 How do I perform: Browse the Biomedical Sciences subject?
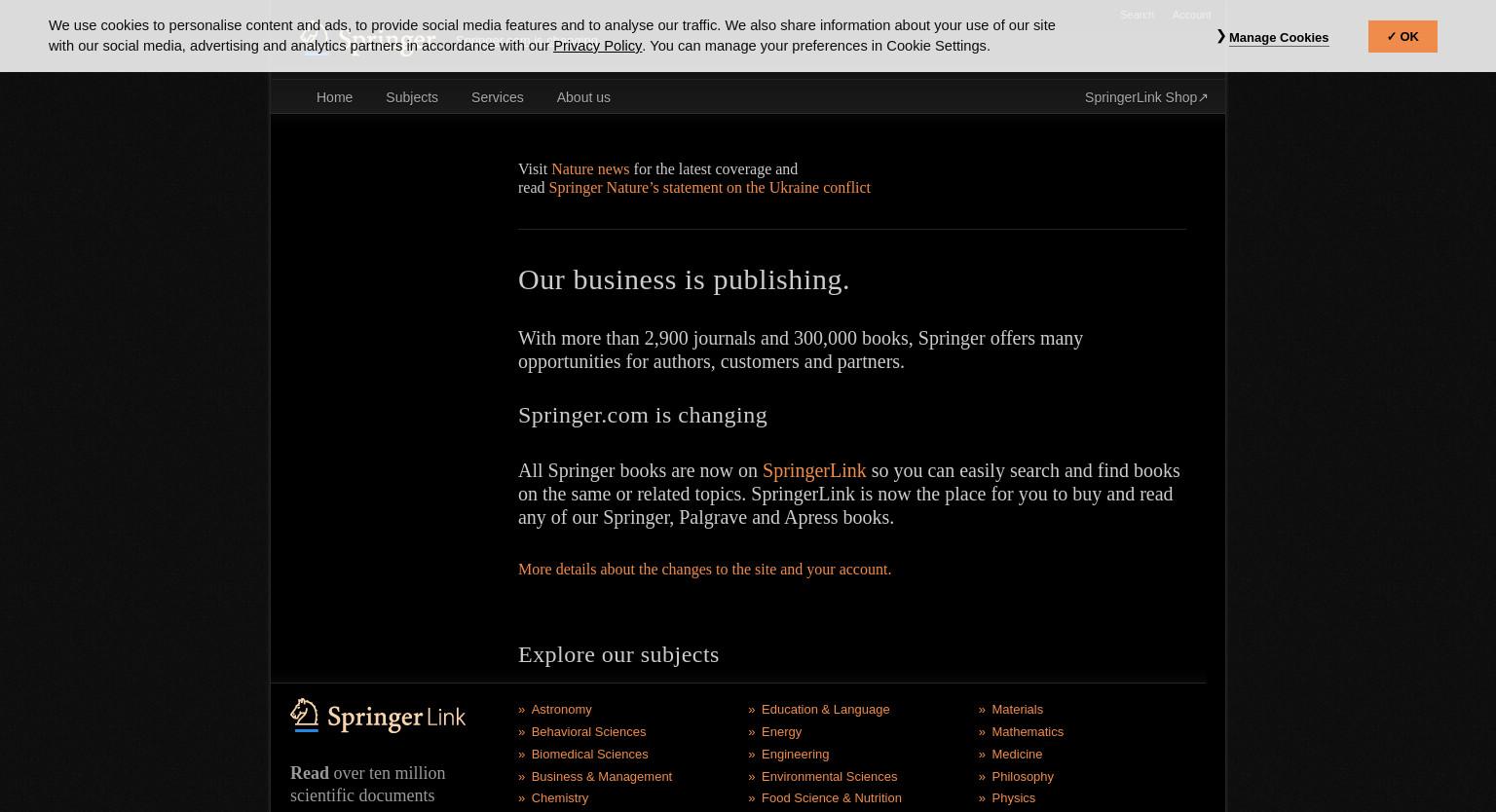point(589,755)
